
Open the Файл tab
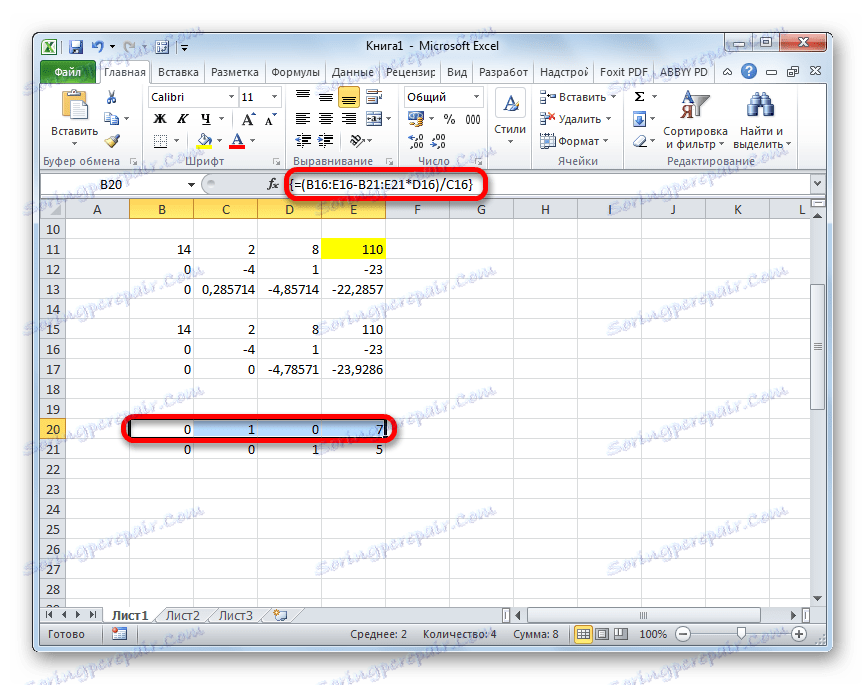click(x=68, y=72)
